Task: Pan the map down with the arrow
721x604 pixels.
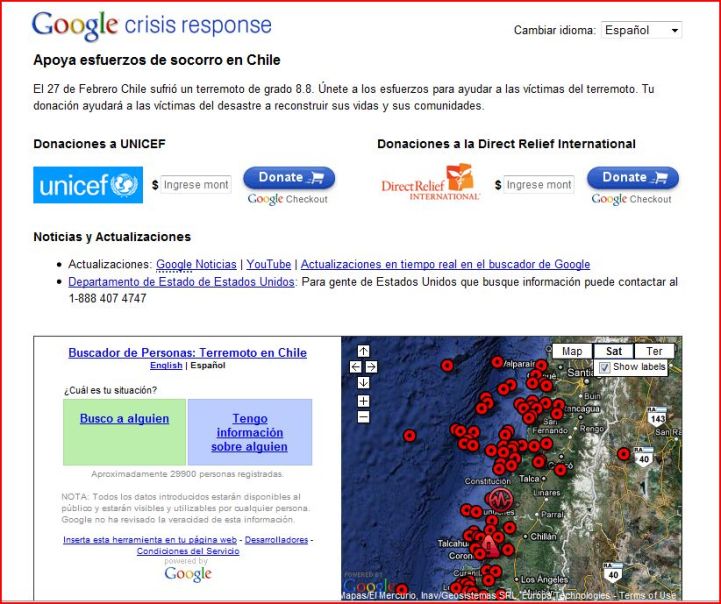Action: [363, 383]
